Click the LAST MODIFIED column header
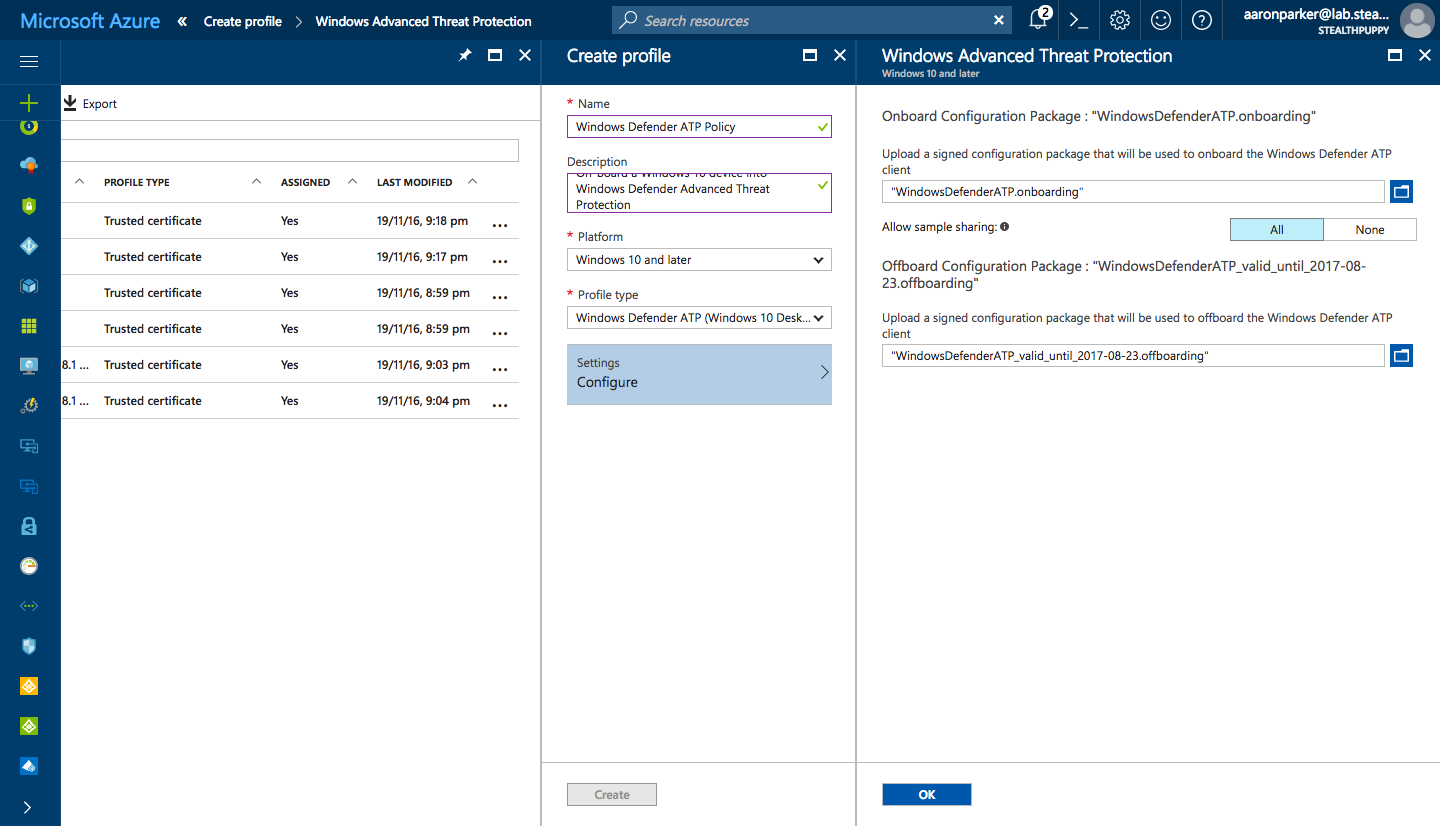This screenshot has height=826, width=1440. [414, 182]
